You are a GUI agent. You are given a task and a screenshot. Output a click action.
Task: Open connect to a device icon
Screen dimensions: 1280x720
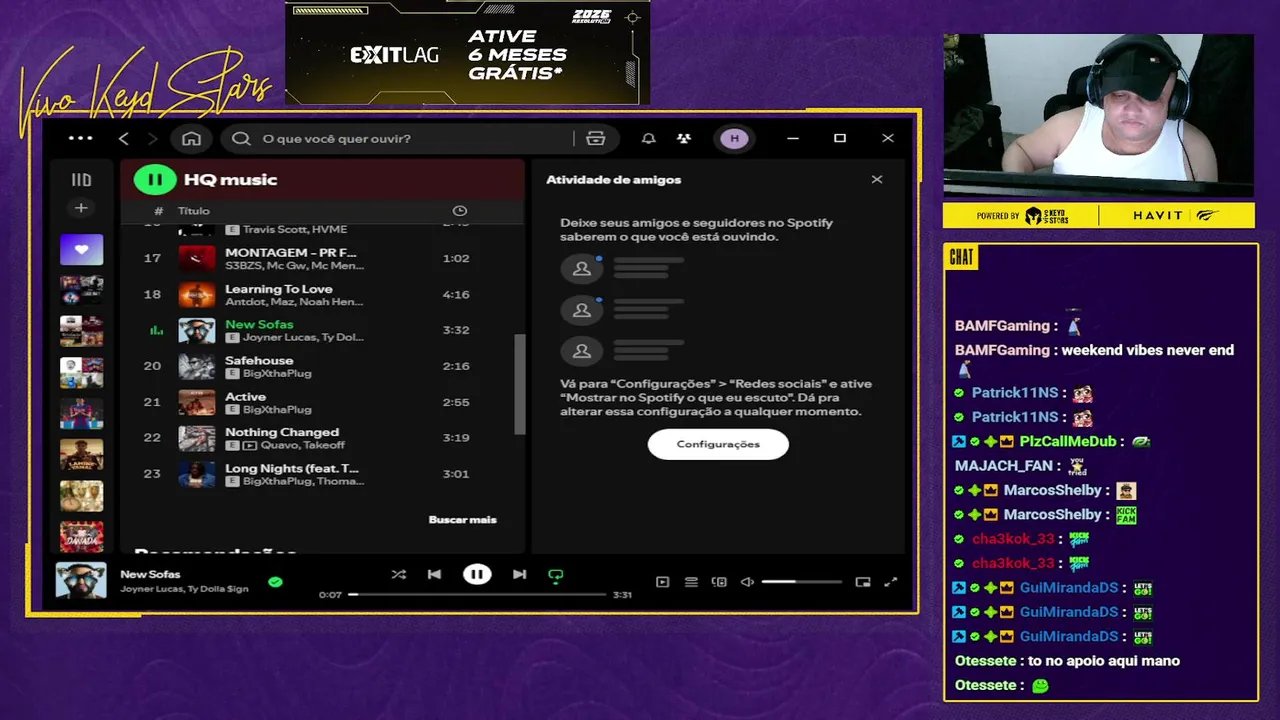(719, 582)
